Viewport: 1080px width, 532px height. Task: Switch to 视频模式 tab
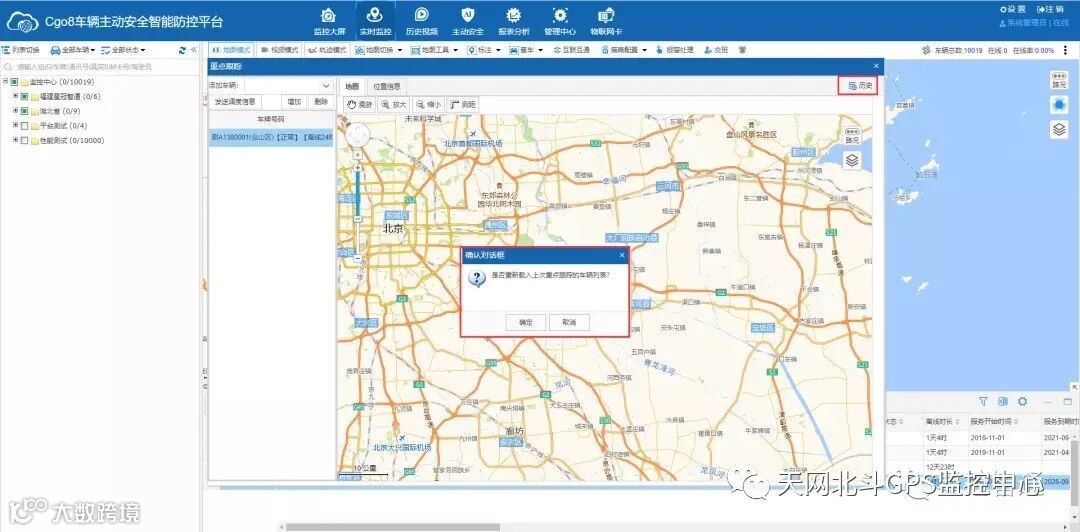[x=279, y=50]
